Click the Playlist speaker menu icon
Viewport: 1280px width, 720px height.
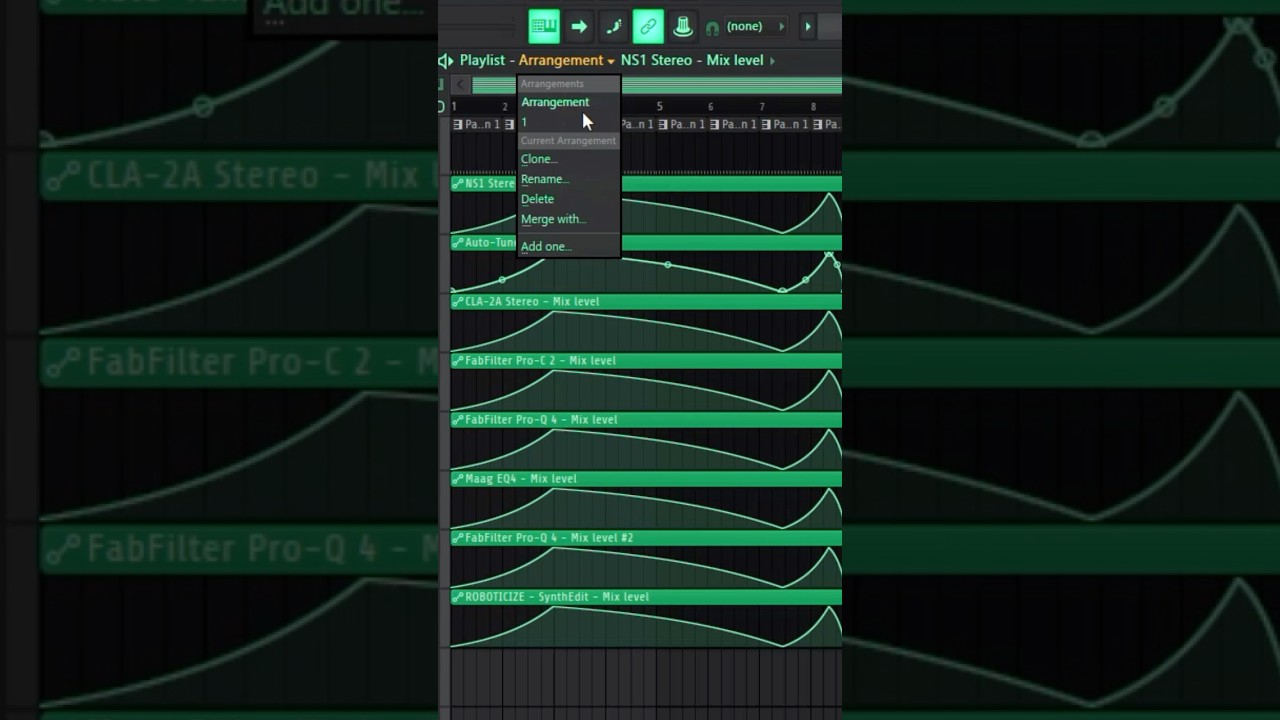coord(446,61)
